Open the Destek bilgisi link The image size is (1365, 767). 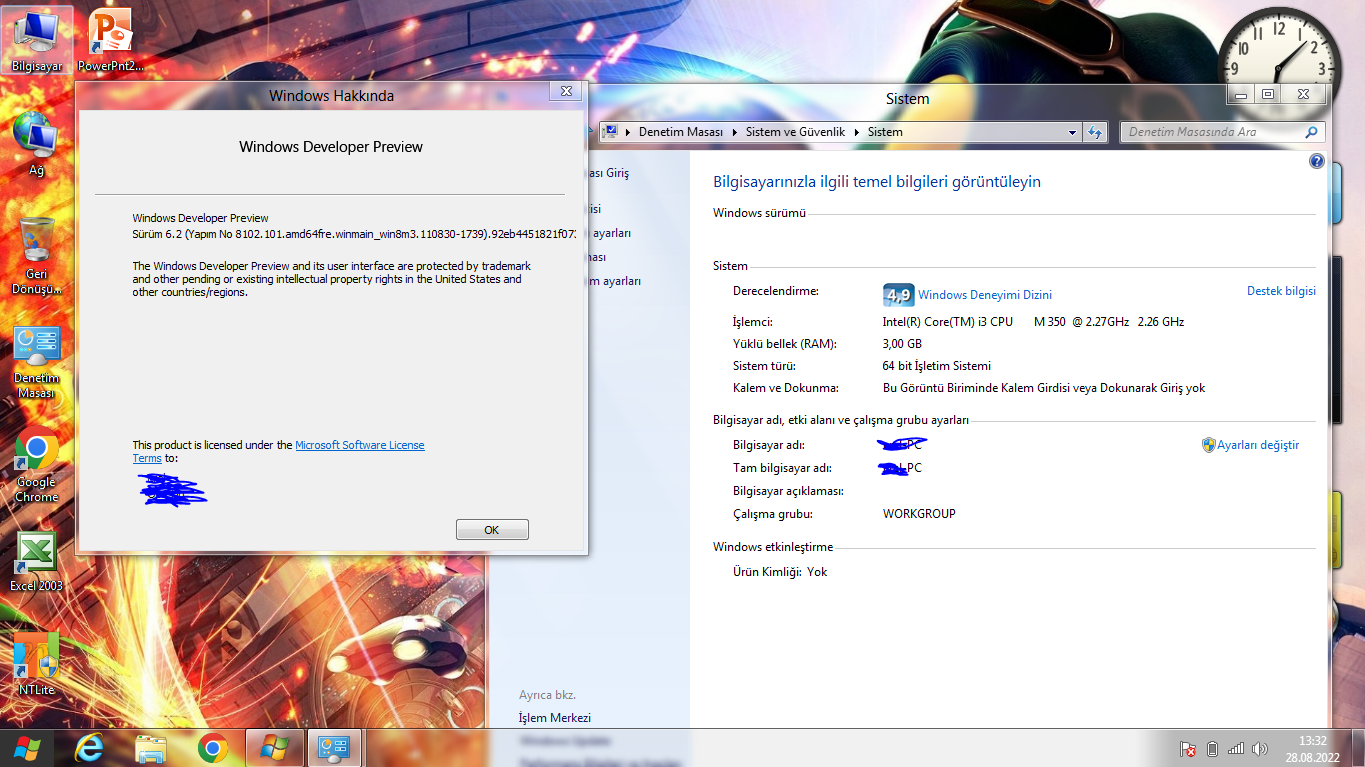[1281, 291]
